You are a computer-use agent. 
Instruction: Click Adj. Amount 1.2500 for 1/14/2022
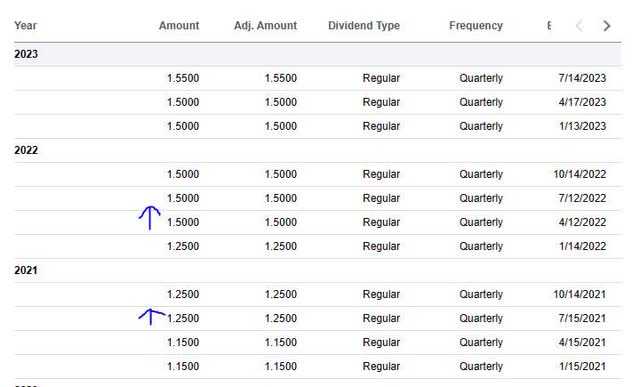[x=281, y=247]
